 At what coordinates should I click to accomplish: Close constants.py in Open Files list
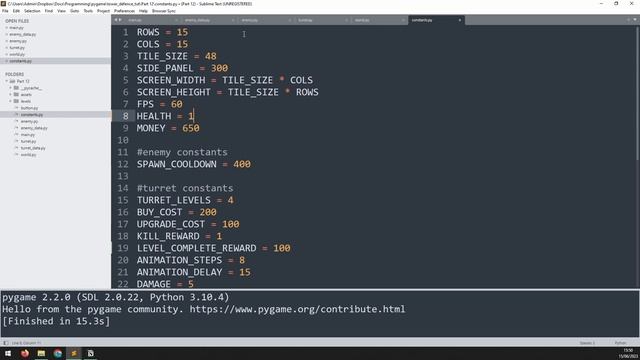click(x=7, y=61)
